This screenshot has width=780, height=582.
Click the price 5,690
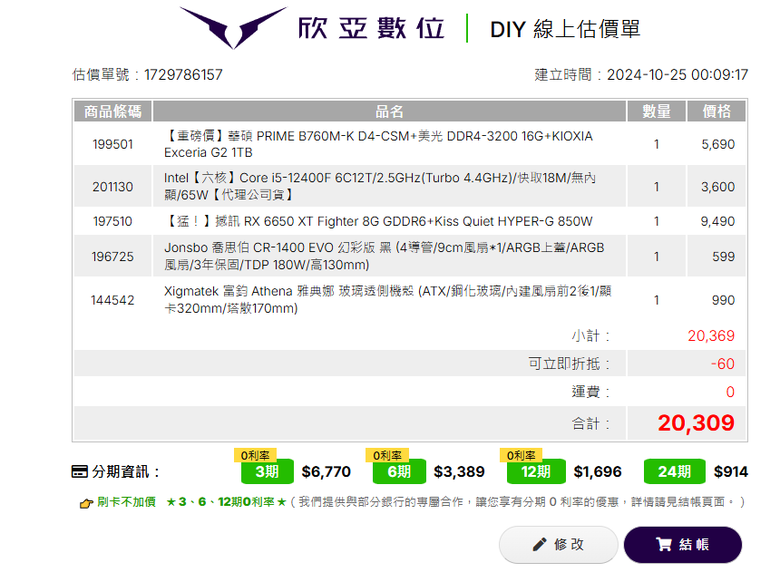point(718,144)
